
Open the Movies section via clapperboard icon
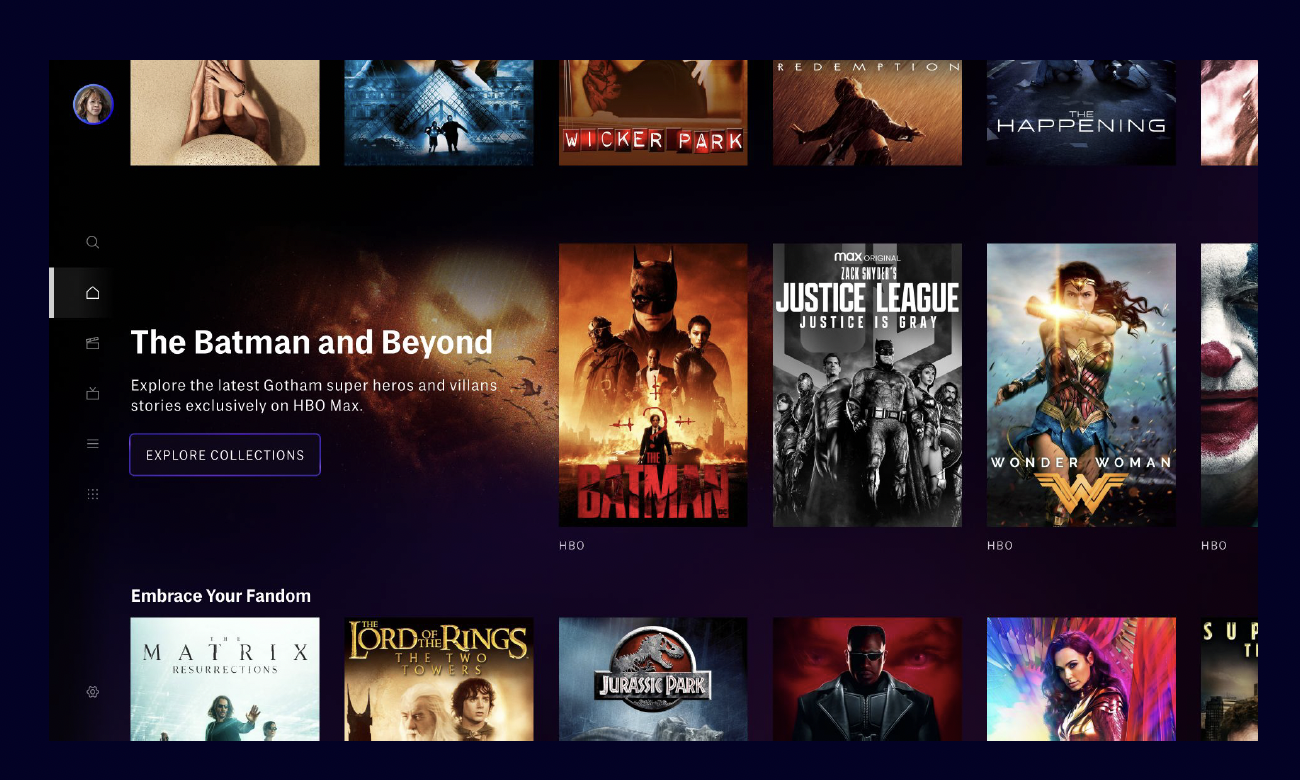92,342
